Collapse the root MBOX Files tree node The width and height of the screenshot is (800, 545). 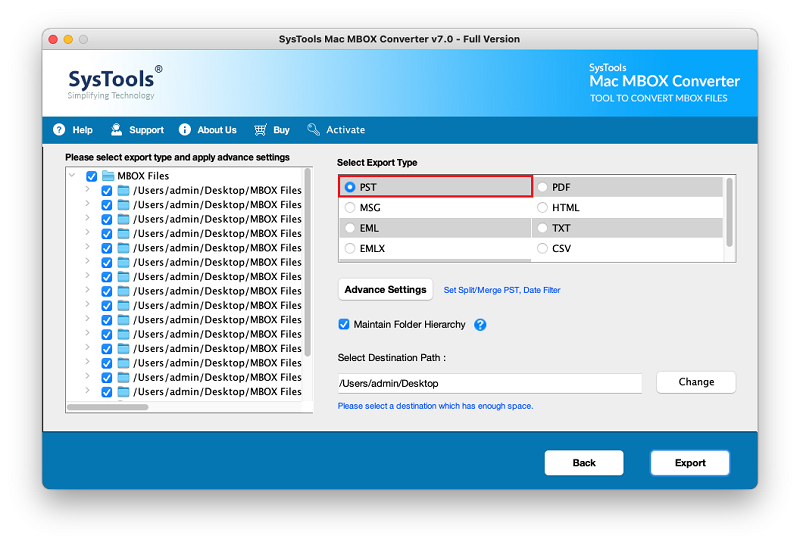pos(72,176)
